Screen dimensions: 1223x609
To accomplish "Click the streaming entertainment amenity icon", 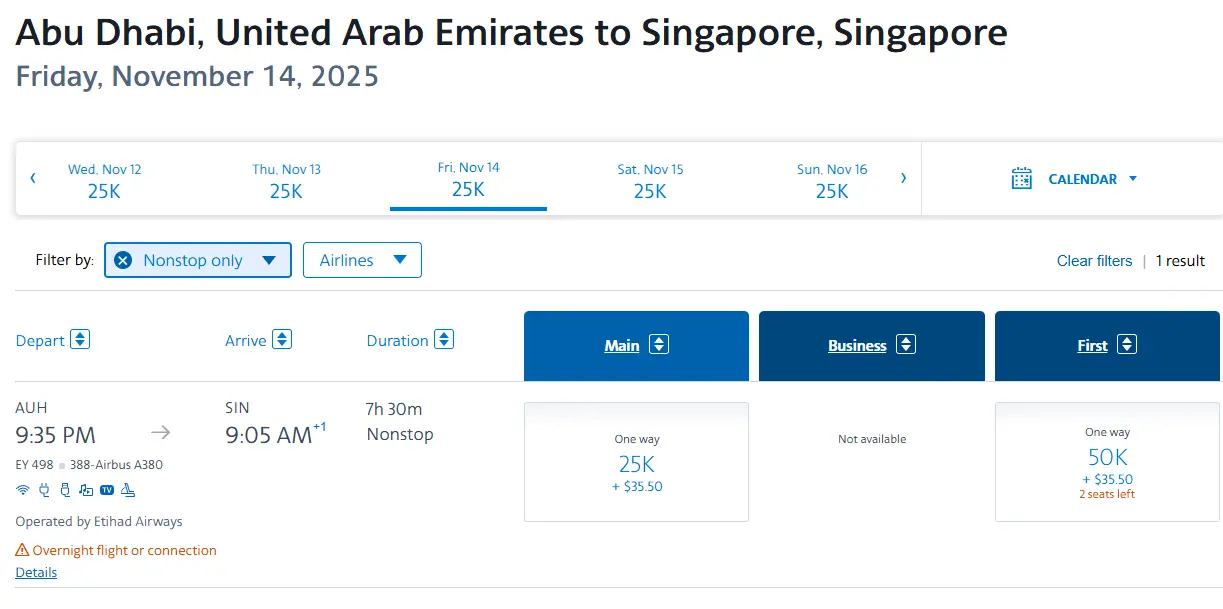I will point(86,490).
